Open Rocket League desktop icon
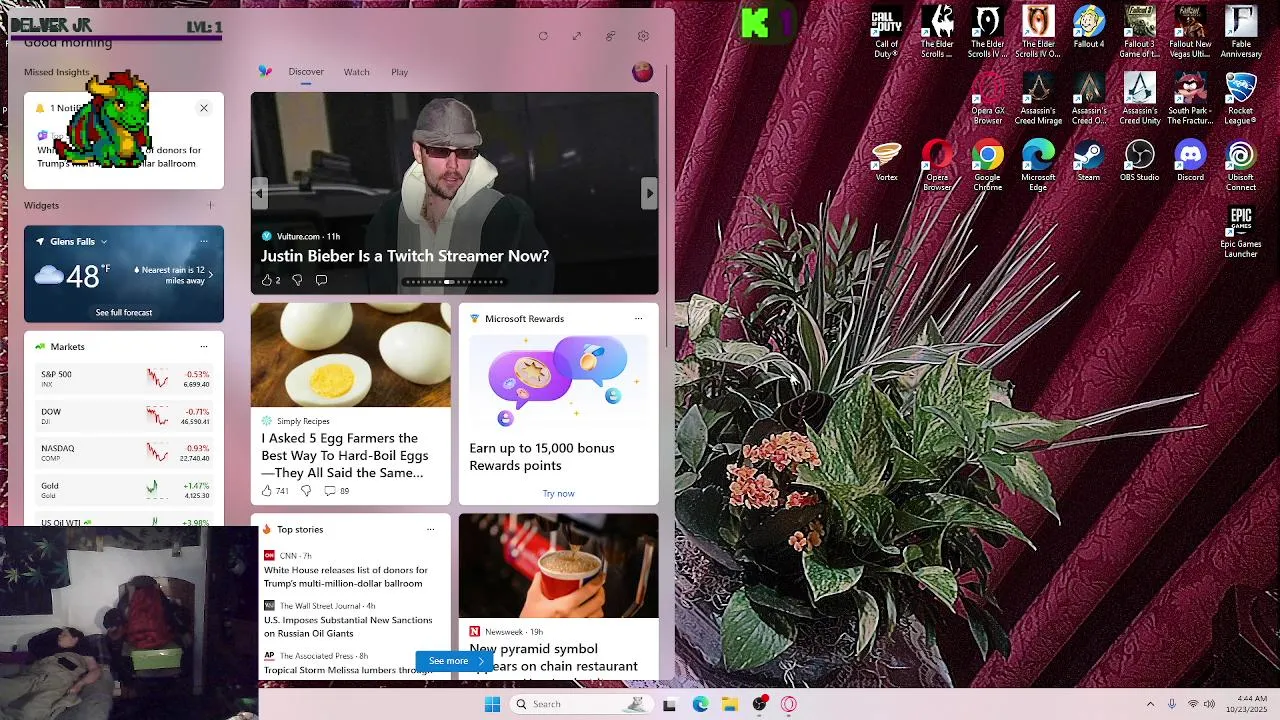Screen dimensions: 1280x720 pyautogui.click(x=1241, y=99)
